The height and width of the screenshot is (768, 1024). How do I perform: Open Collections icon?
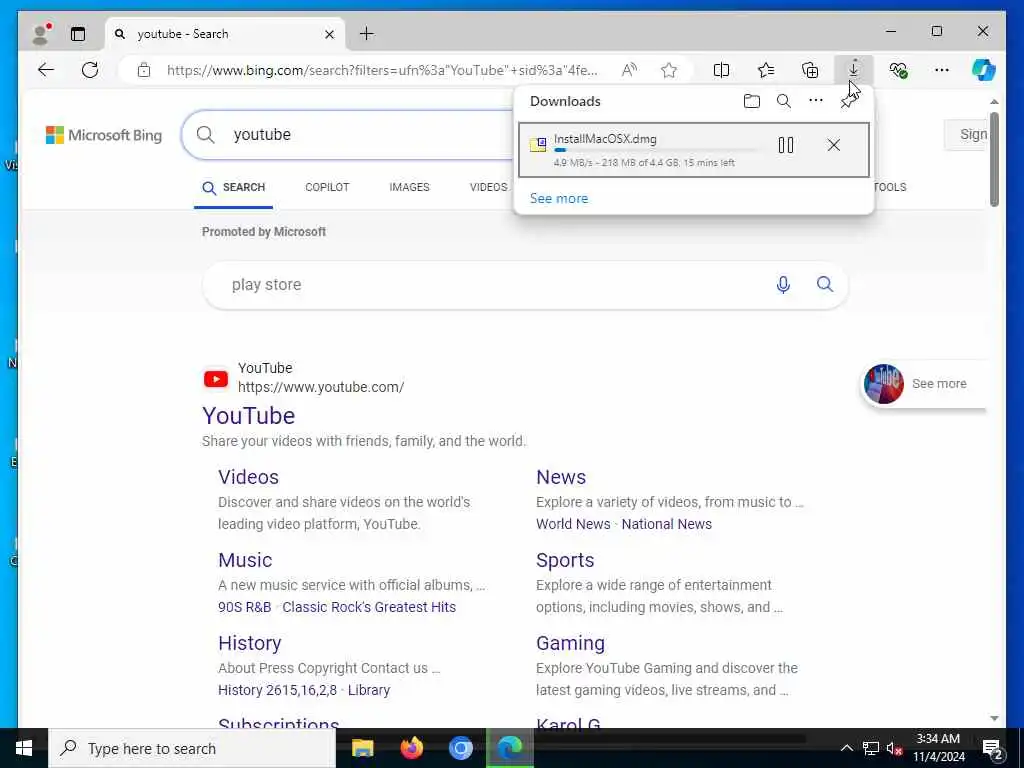[x=810, y=70]
